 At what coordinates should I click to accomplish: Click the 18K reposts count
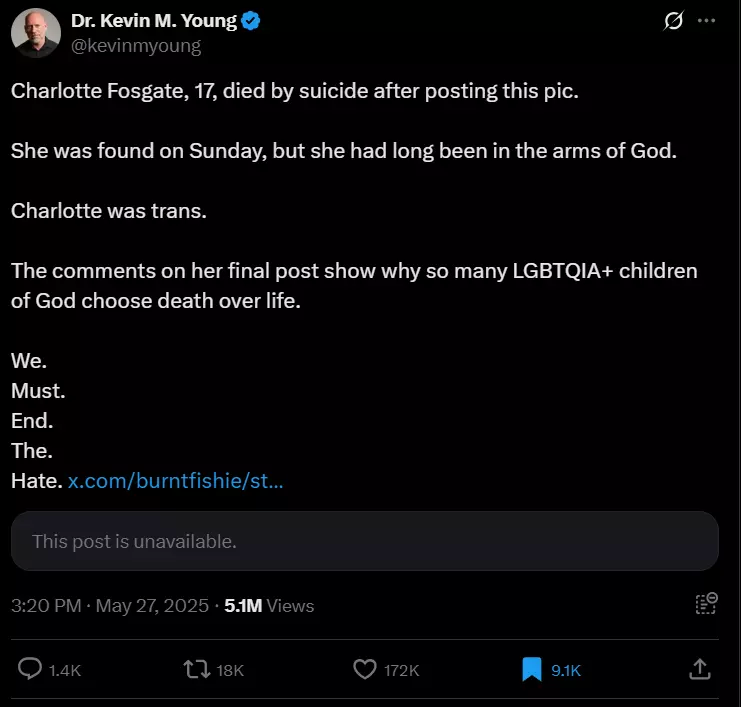pyautogui.click(x=230, y=670)
